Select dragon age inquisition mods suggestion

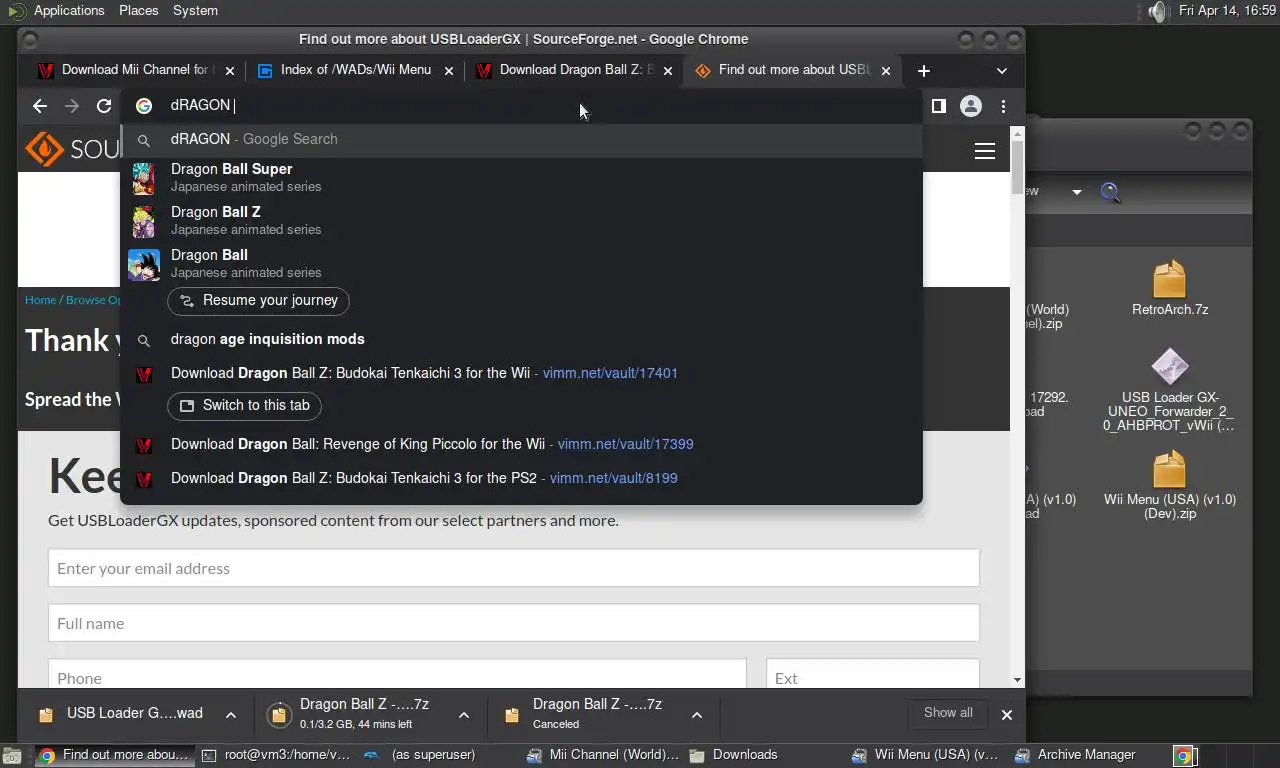(521, 339)
